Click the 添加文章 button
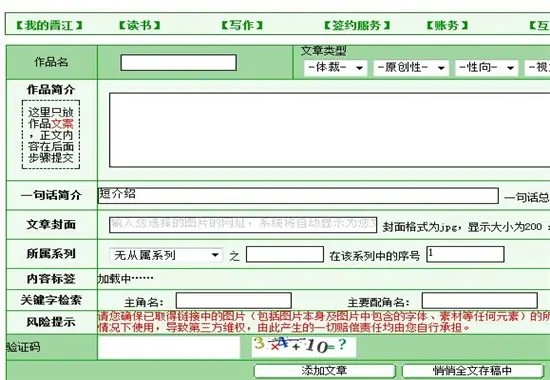The image size is (550, 380). pos(324,371)
